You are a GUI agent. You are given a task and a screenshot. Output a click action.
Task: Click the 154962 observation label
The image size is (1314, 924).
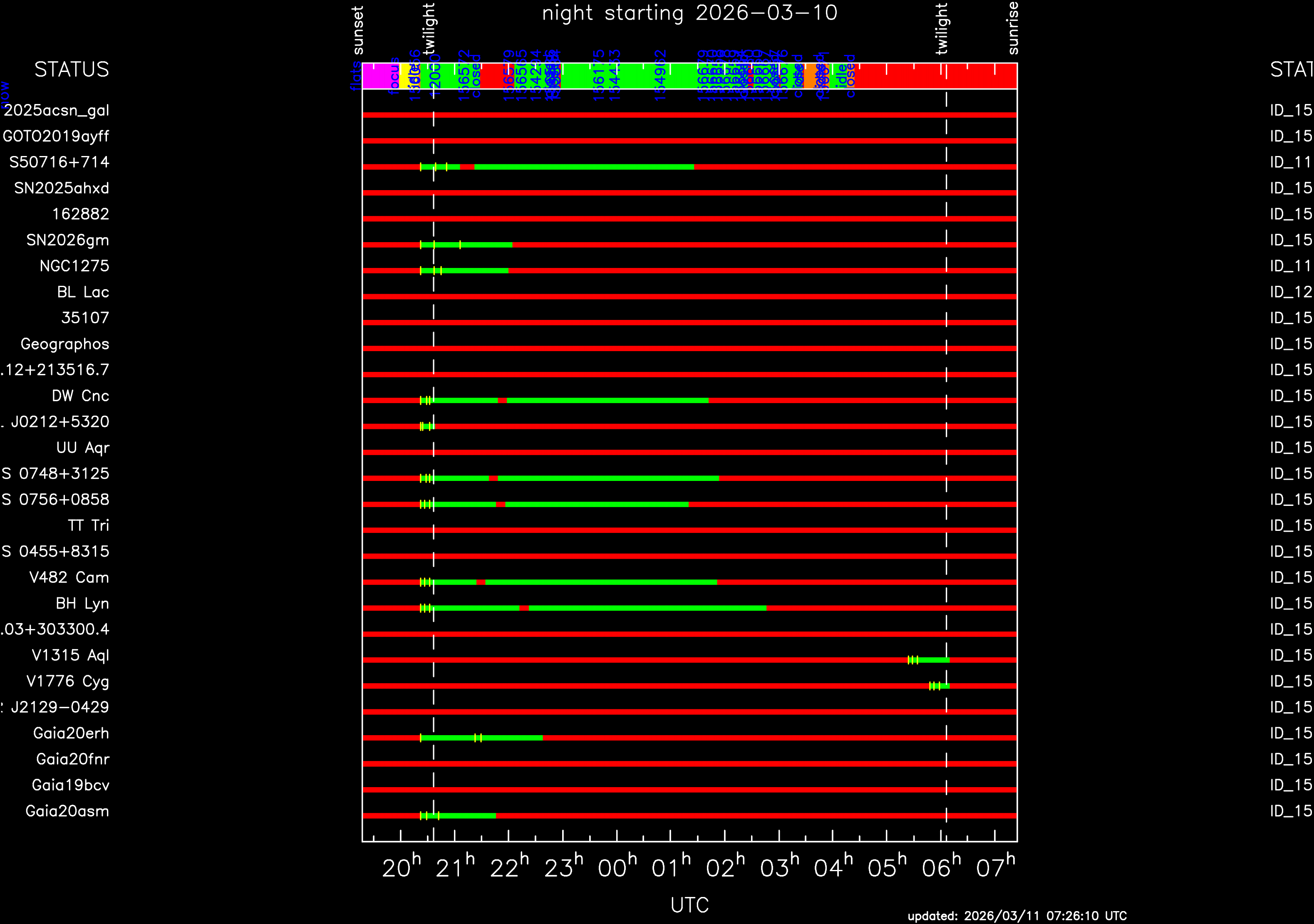660,76
